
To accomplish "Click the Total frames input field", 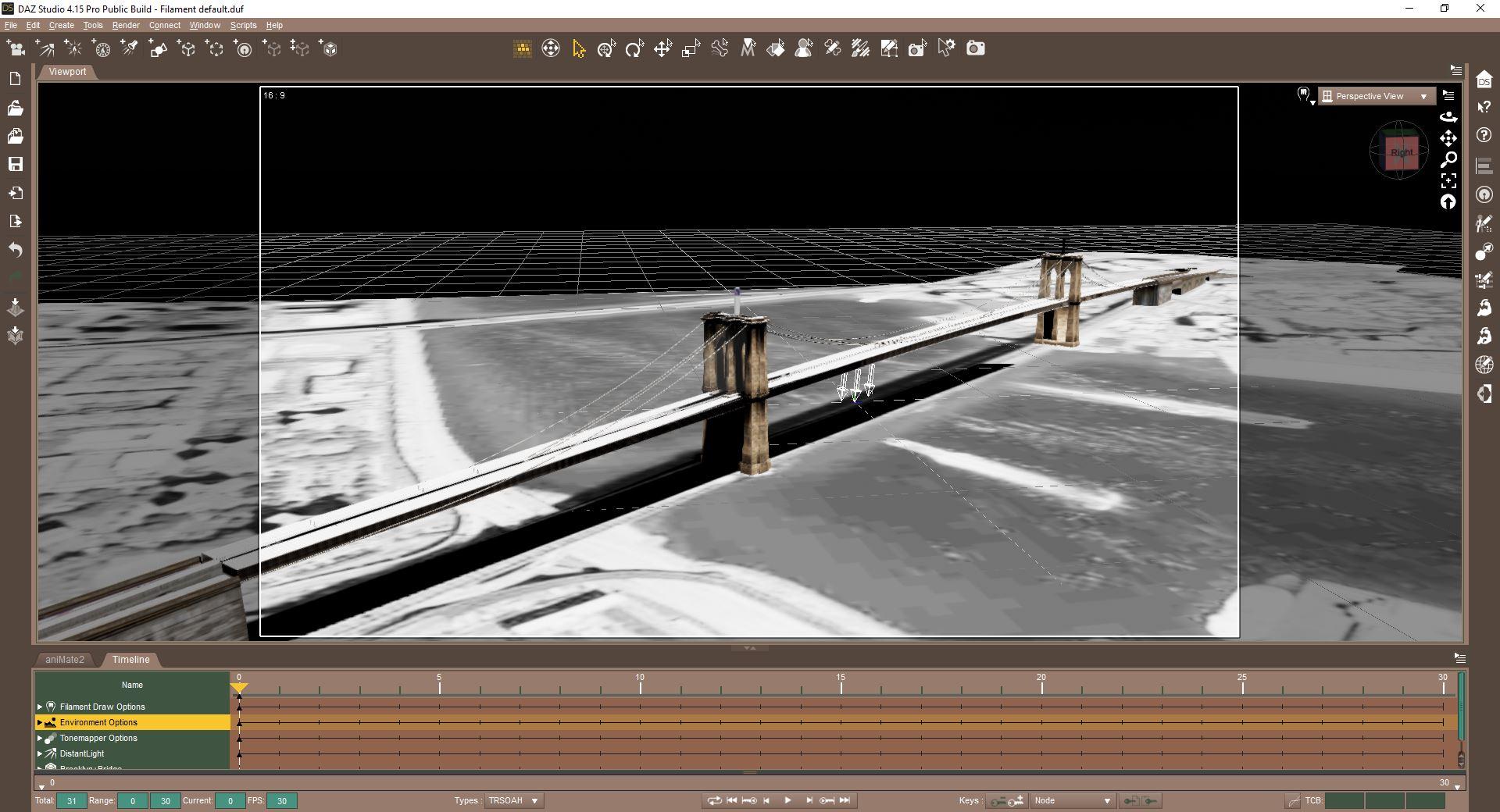I will click(x=71, y=800).
